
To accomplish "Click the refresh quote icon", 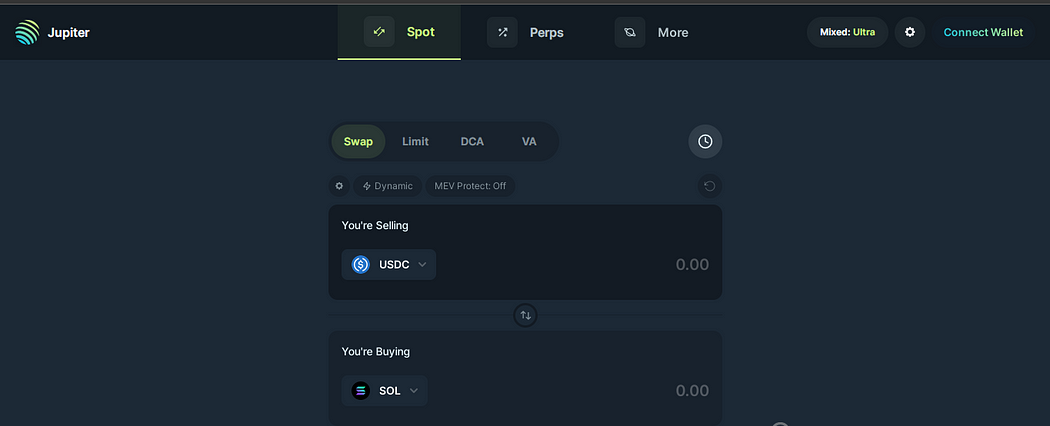I will [x=710, y=186].
